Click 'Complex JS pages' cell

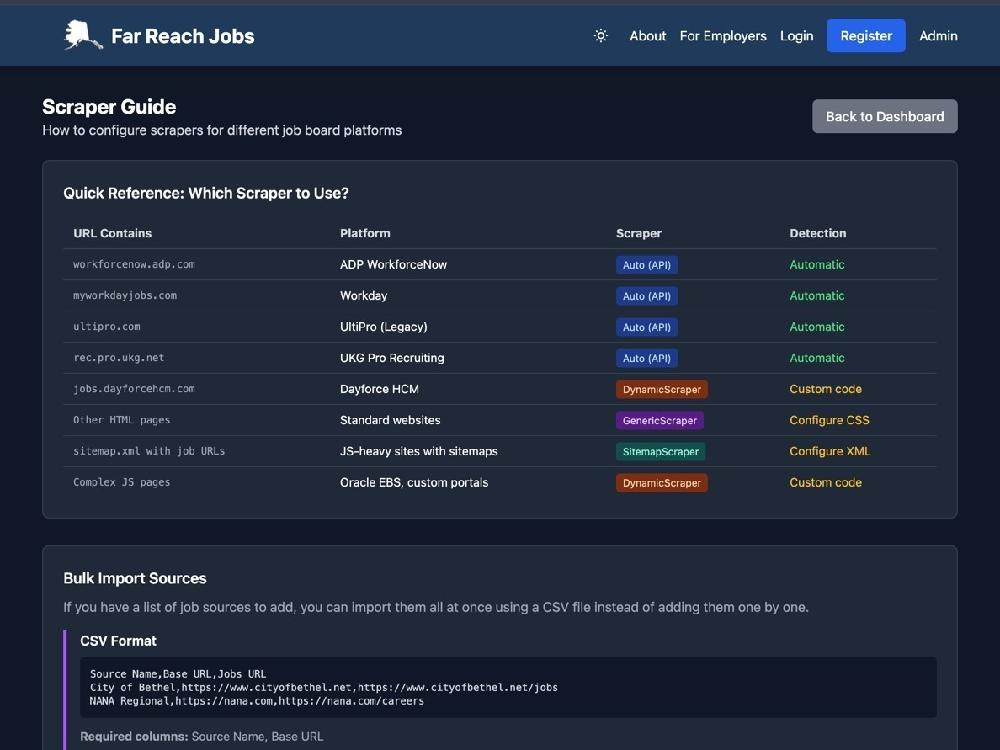coord(121,483)
